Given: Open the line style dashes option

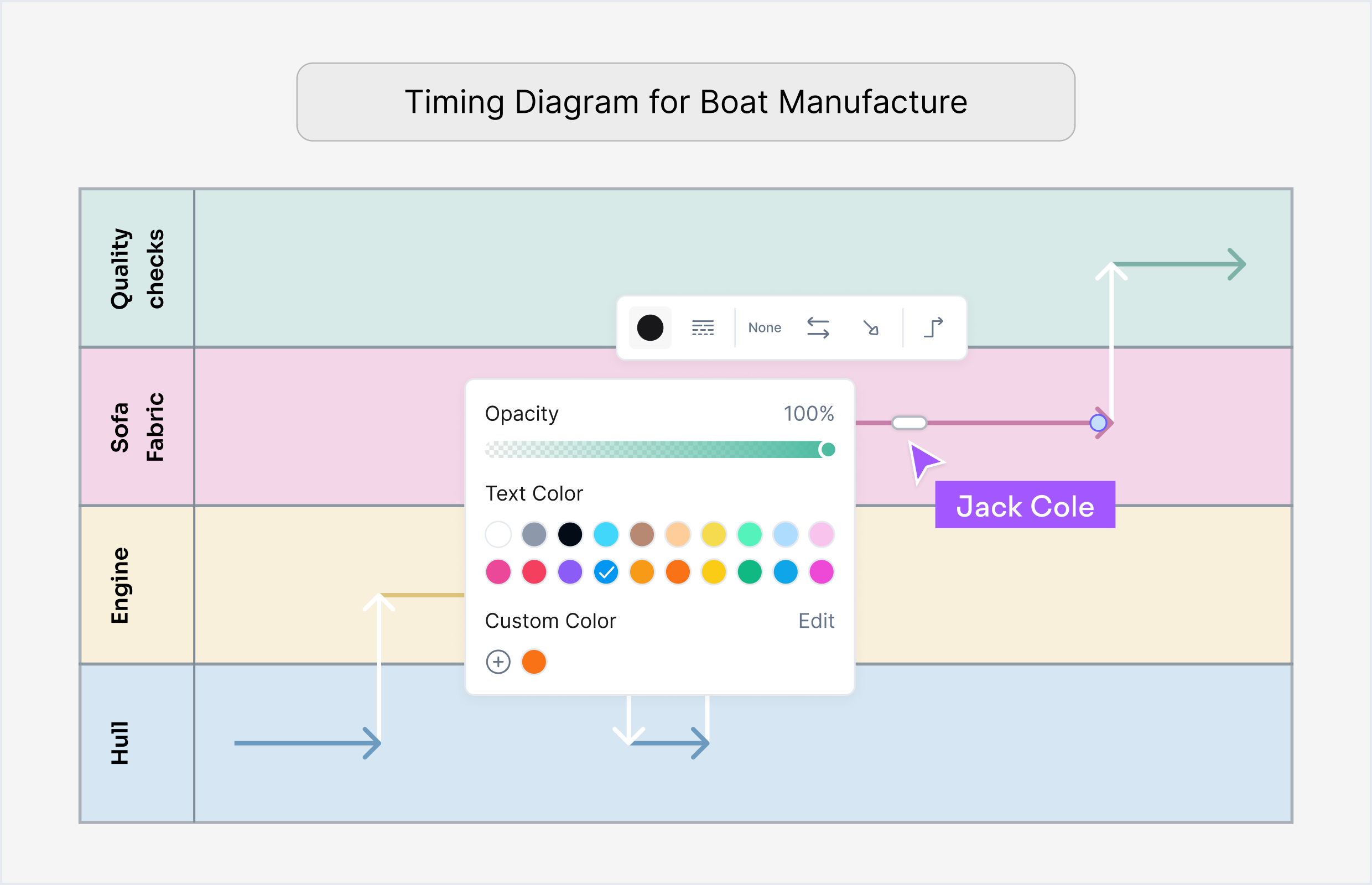Looking at the screenshot, I should 703,327.
